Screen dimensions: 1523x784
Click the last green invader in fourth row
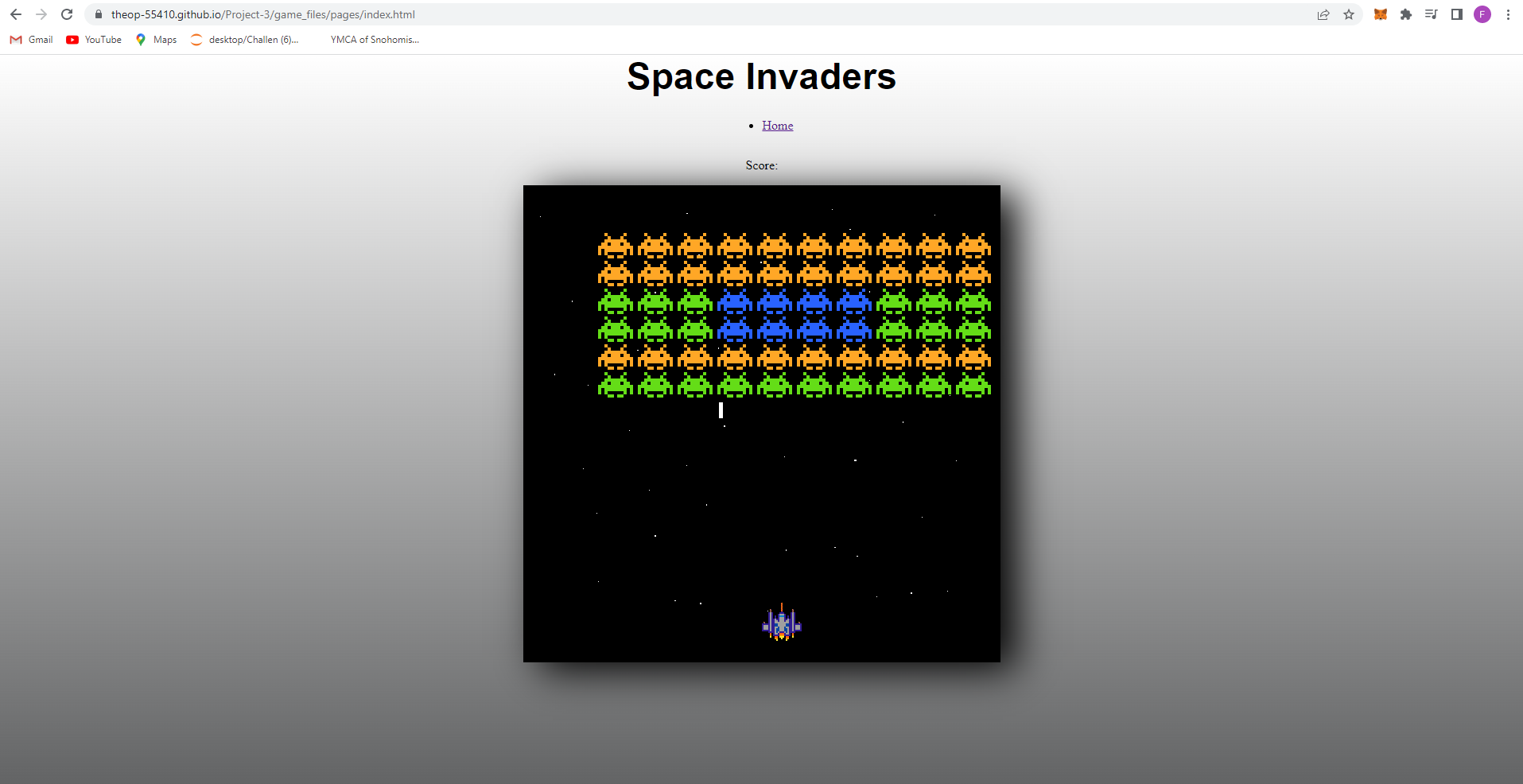[x=973, y=329]
